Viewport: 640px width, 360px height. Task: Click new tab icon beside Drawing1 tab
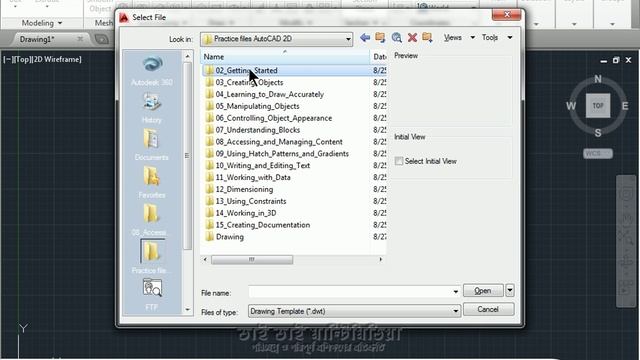[102, 39]
